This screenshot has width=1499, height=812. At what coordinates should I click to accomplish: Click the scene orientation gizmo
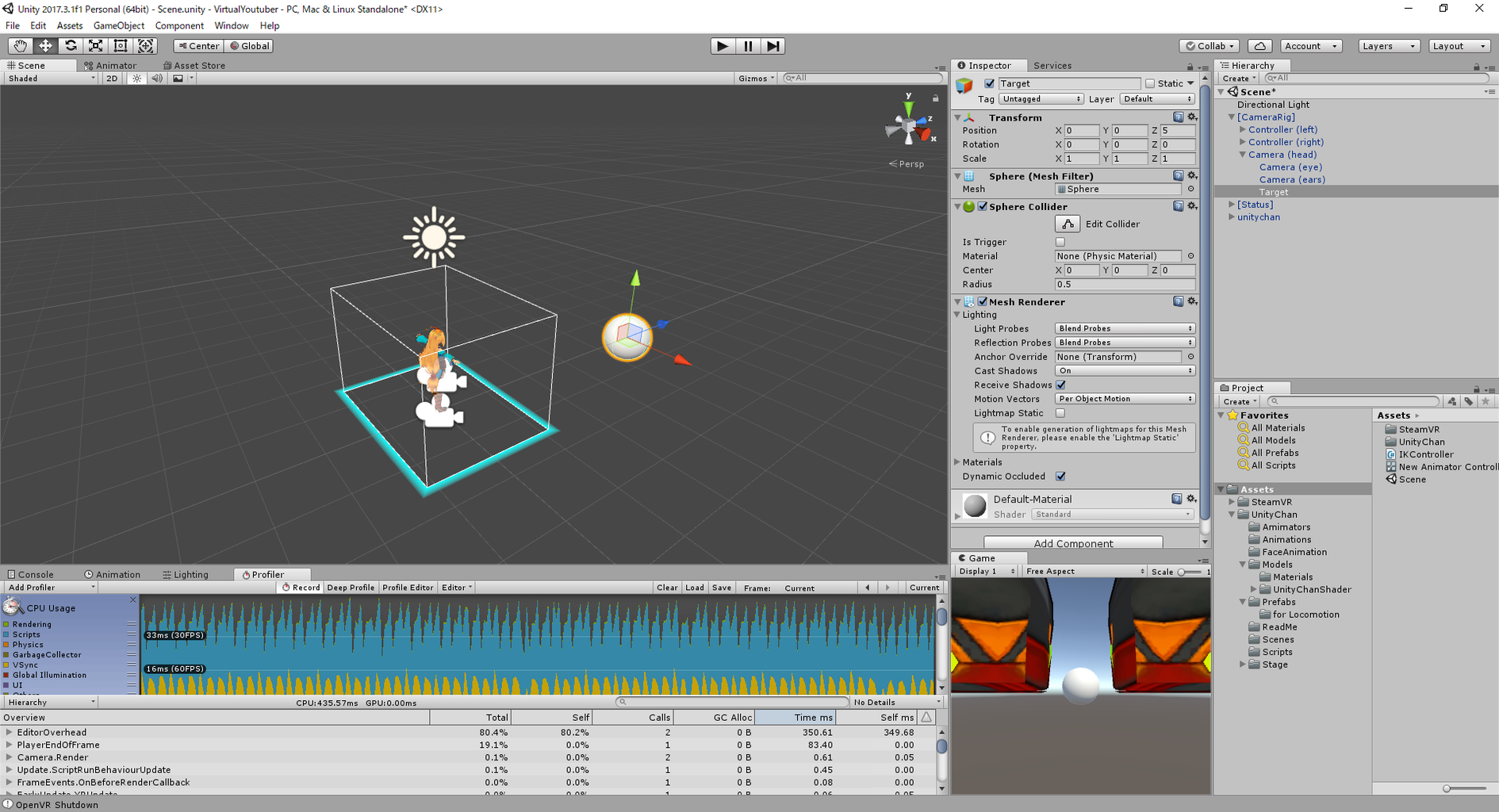[910, 125]
